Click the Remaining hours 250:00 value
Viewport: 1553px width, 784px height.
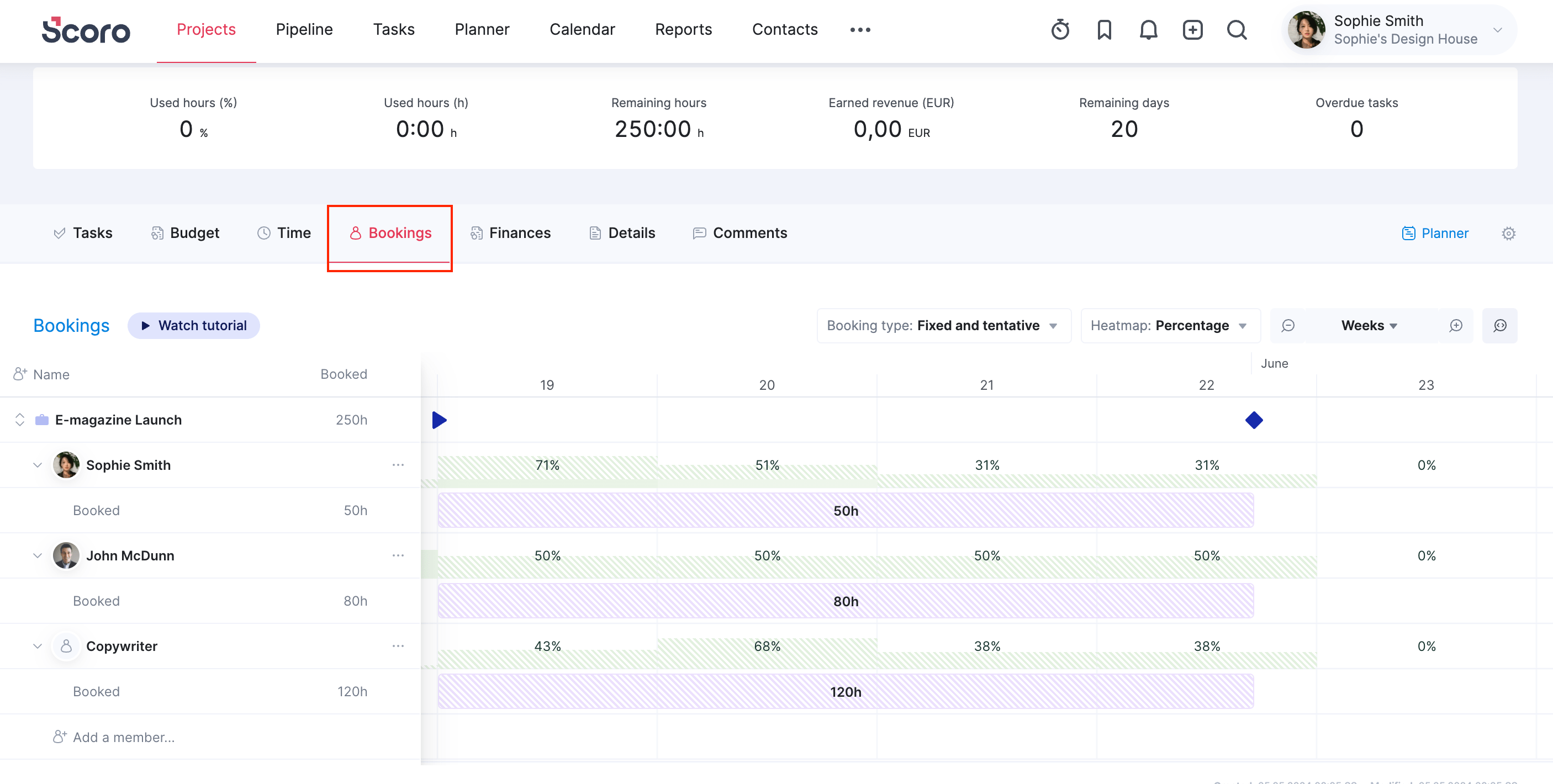[659, 129]
